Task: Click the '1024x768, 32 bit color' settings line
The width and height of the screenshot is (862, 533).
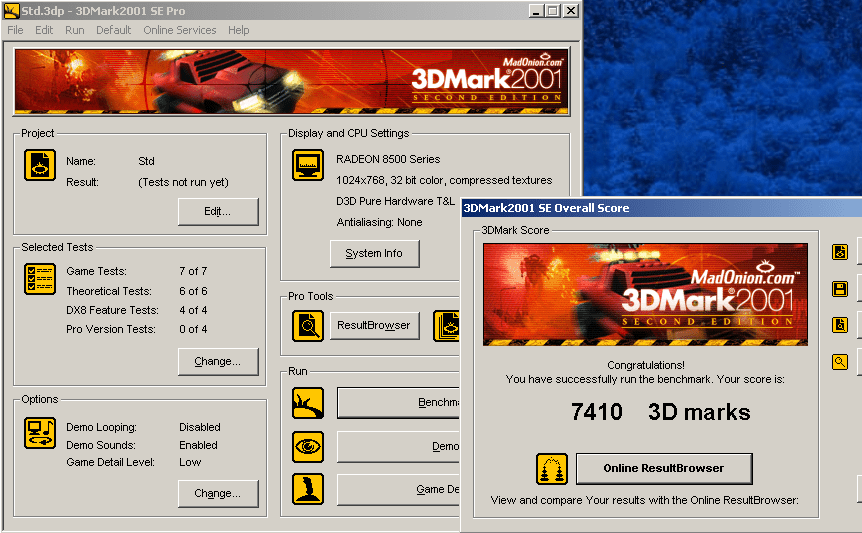Action: click(444, 180)
